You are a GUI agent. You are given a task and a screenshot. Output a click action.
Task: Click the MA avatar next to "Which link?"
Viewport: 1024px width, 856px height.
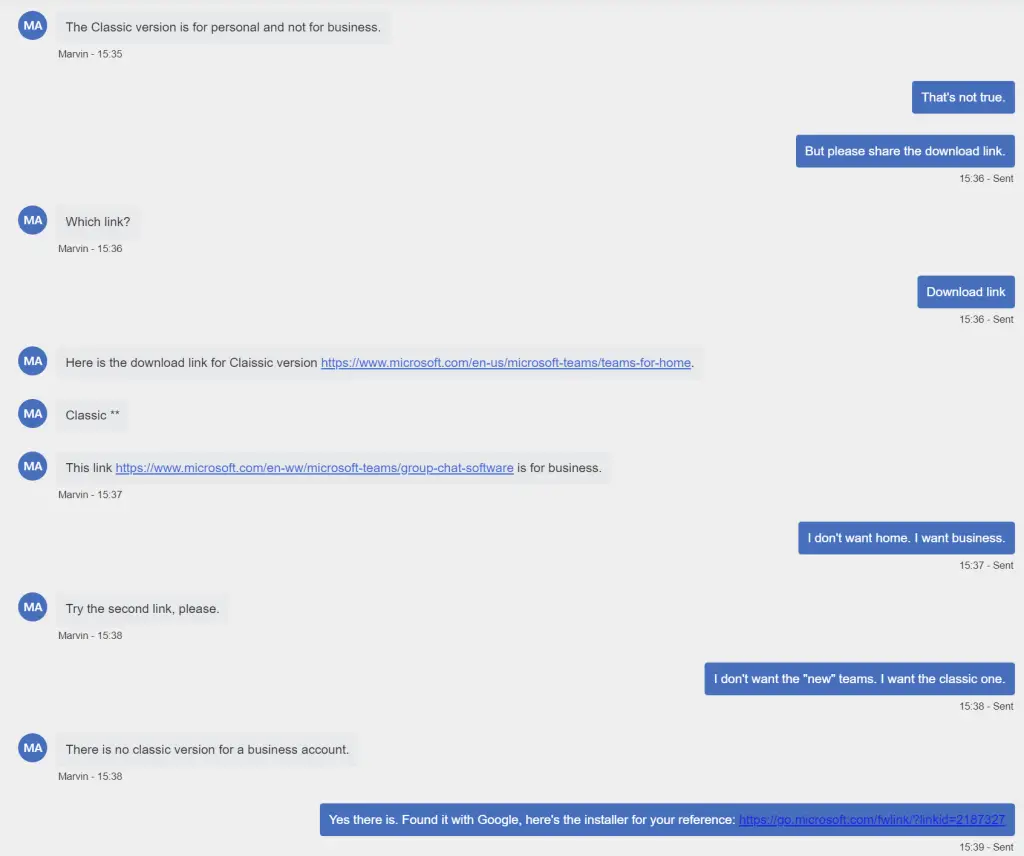pyautogui.click(x=33, y=221)
